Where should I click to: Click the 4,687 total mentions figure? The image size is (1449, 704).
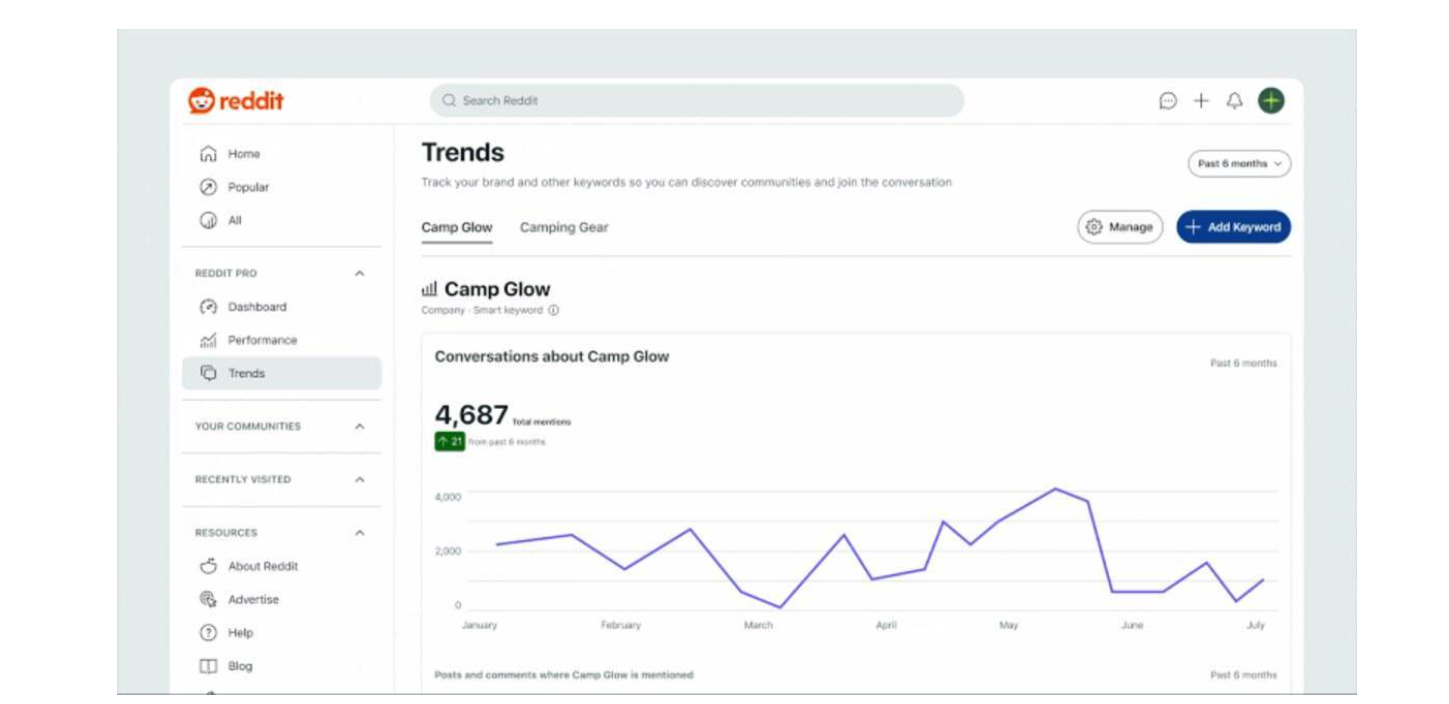[x=471, y=415]
